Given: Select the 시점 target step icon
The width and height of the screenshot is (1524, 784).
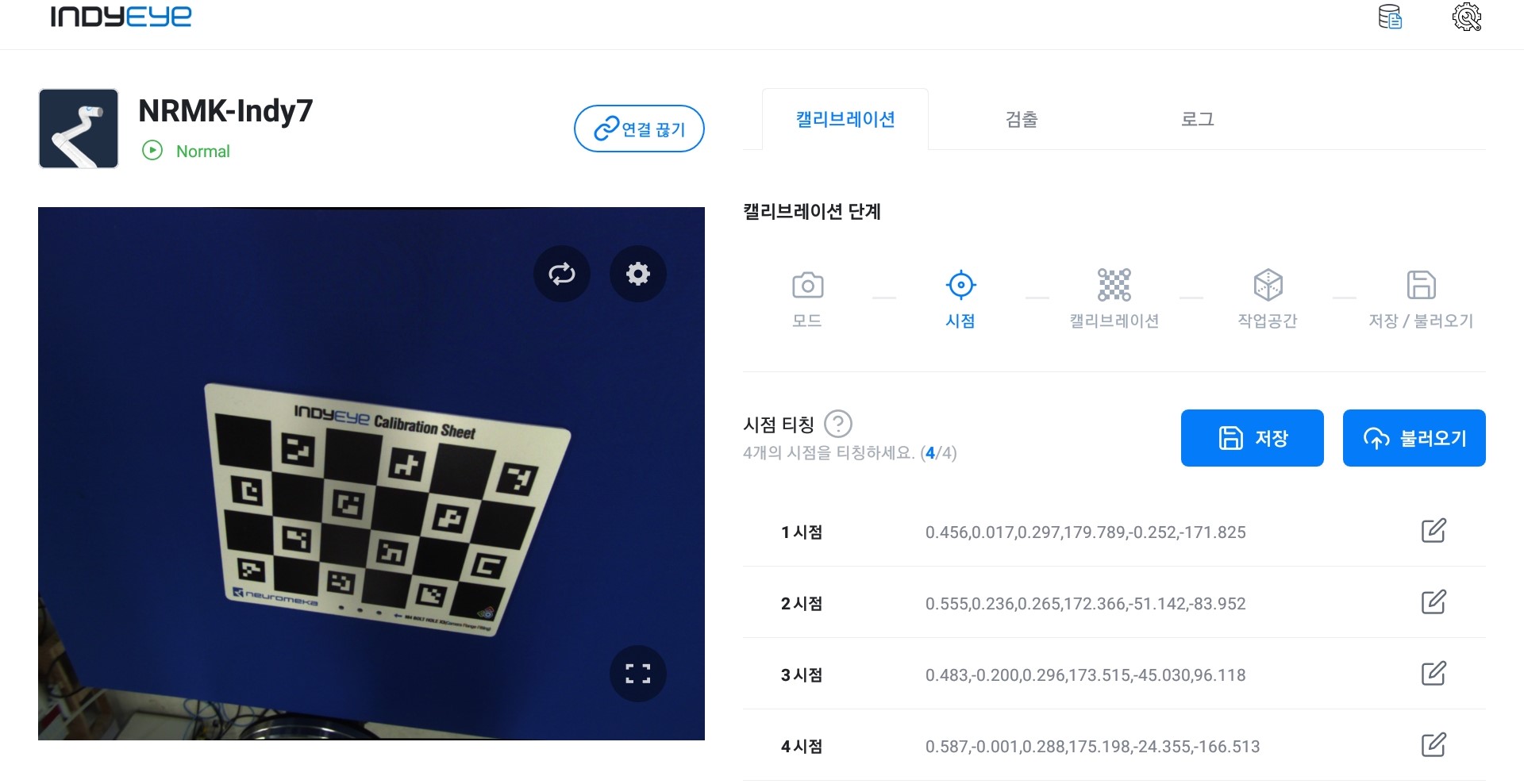Looking at the screenshot, I should tap(960, 285).
